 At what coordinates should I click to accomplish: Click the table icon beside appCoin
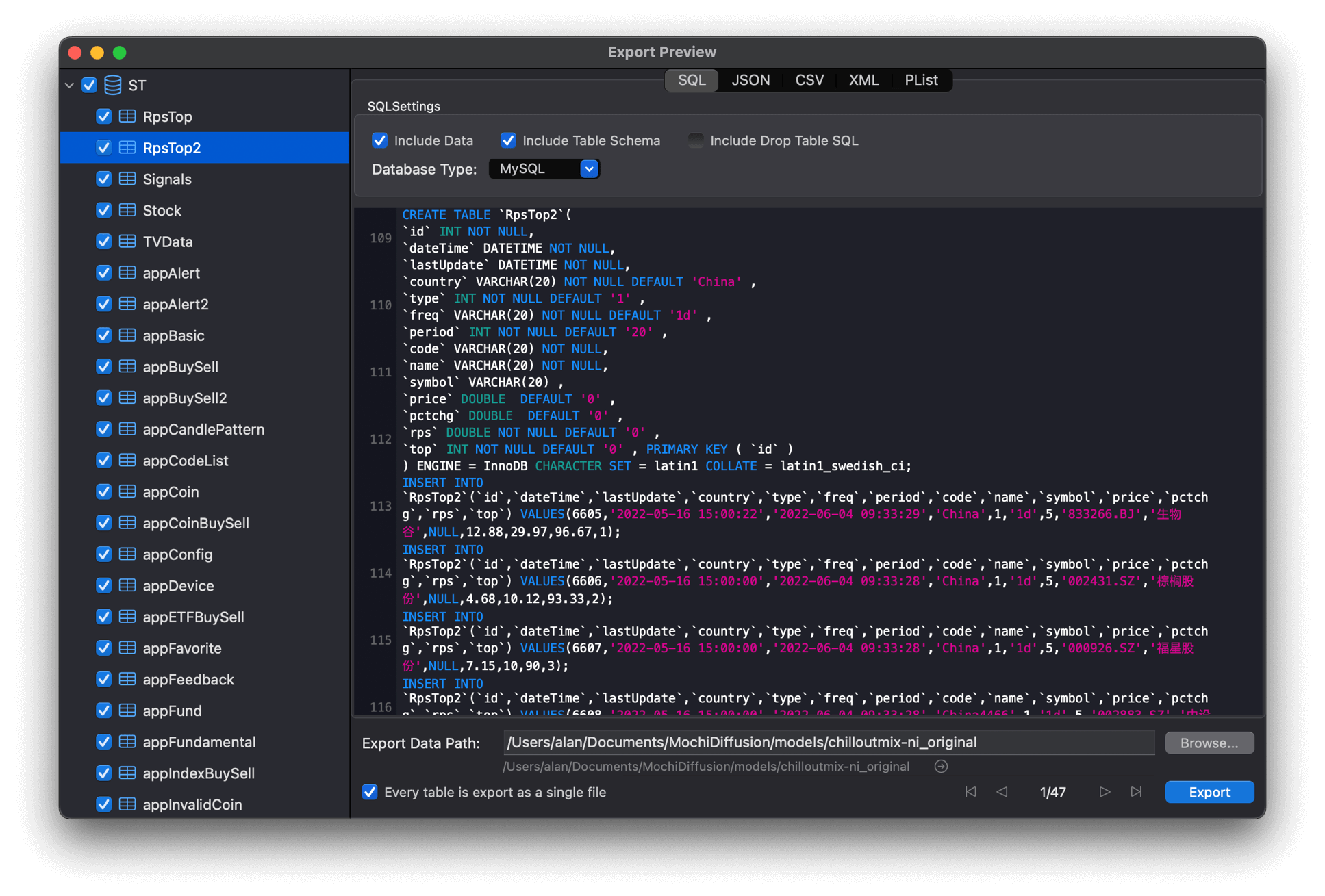(127, 491)
